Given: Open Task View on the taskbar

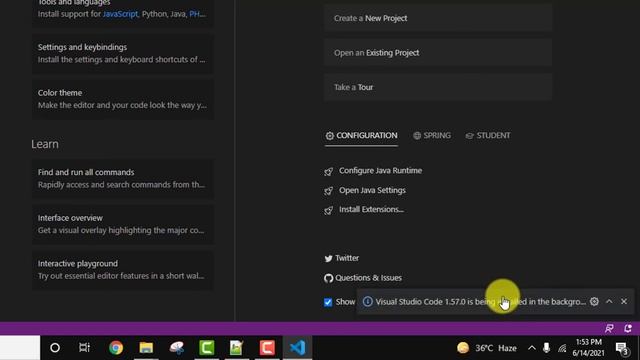Looking at the screenshot, I should [84, 348].
